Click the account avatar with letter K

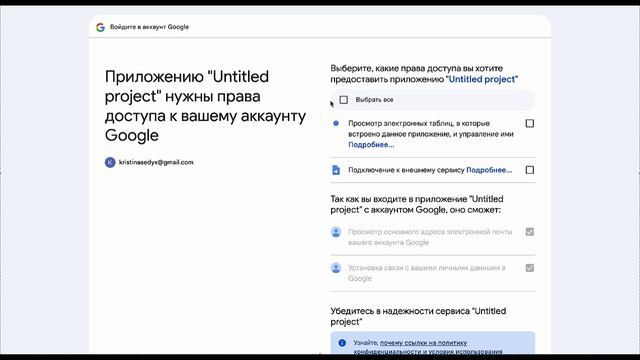pos(110,162)
